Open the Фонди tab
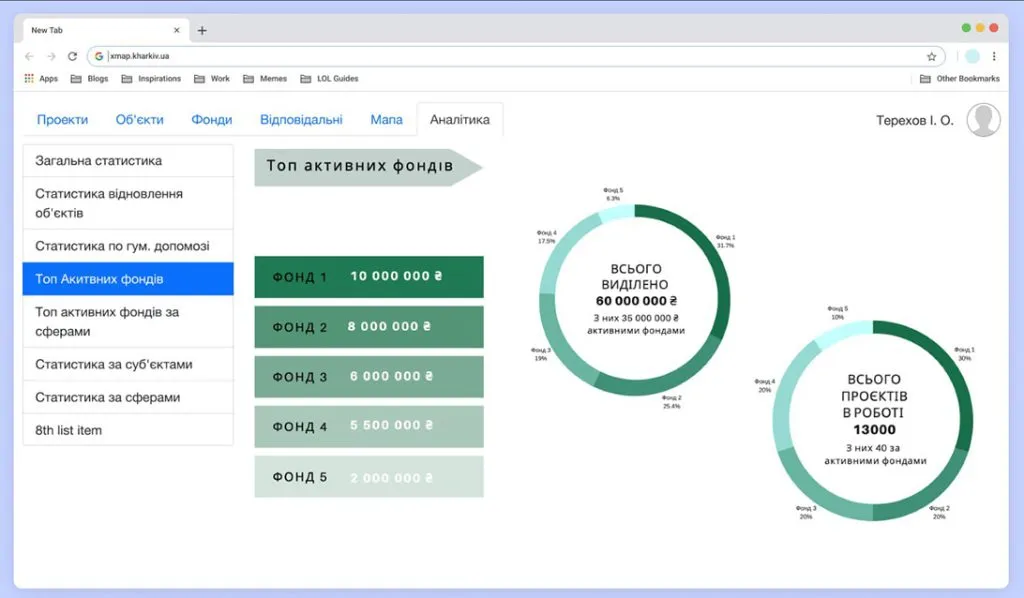Screen dimensions: 1024x598 (212, 120)
